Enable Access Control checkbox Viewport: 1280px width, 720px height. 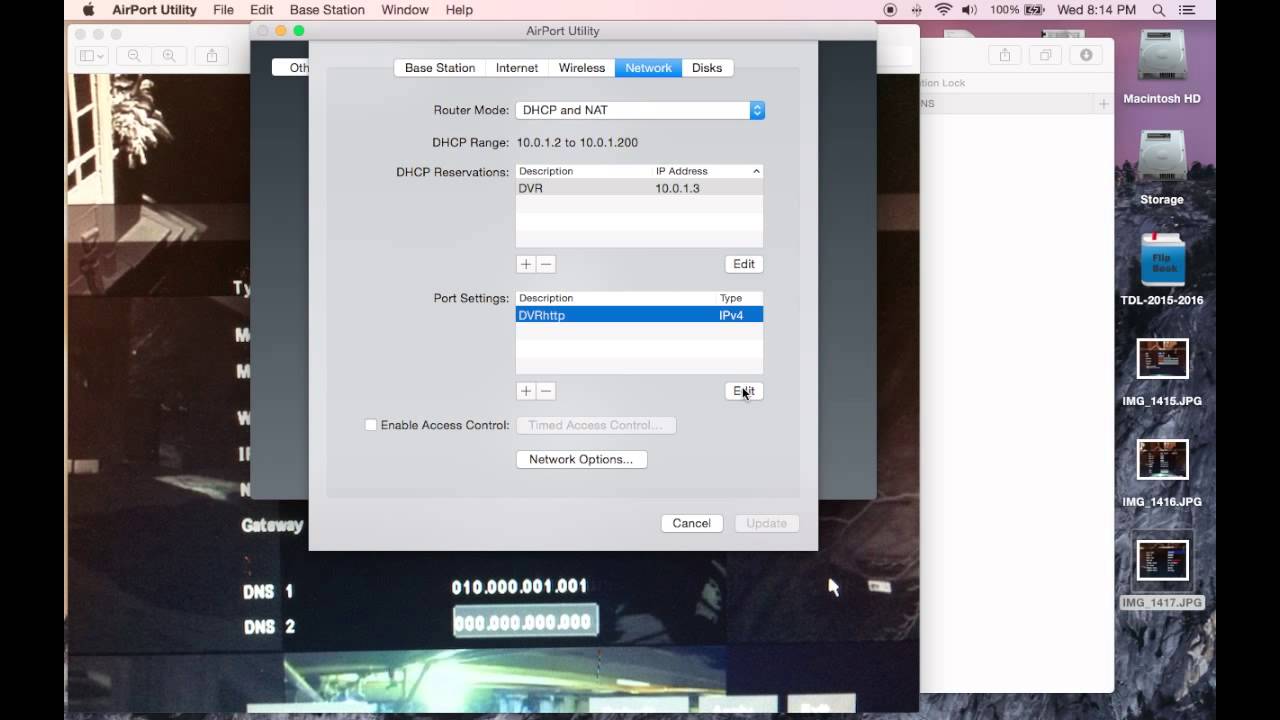(371, 425)
